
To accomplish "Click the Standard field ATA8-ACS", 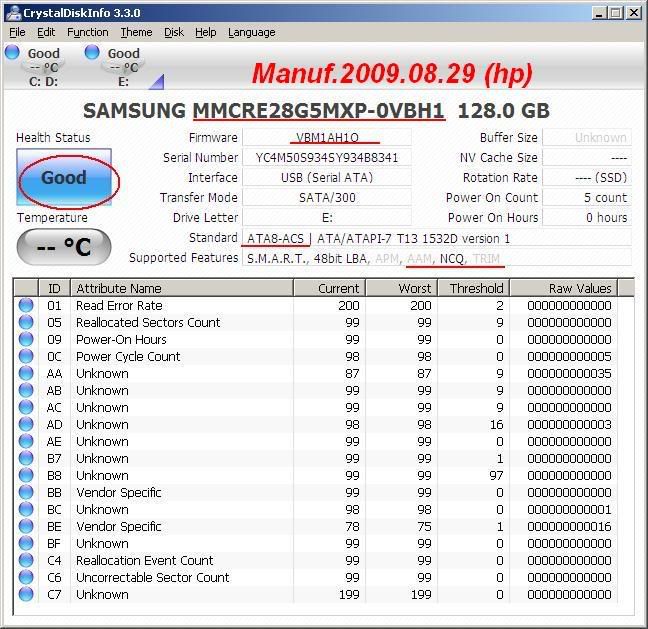I will tap(437, 238).
